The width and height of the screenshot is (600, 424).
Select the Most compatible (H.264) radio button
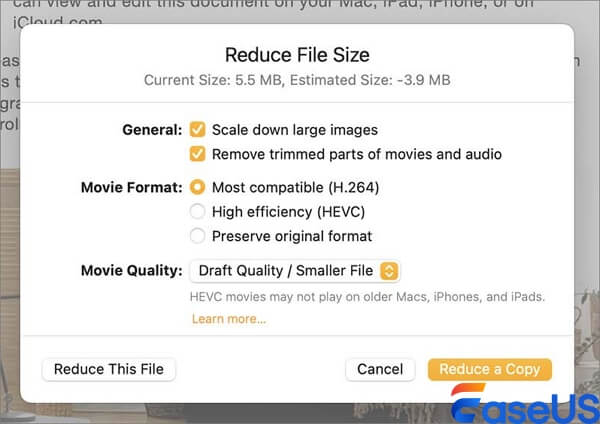(x=197, y=187)
